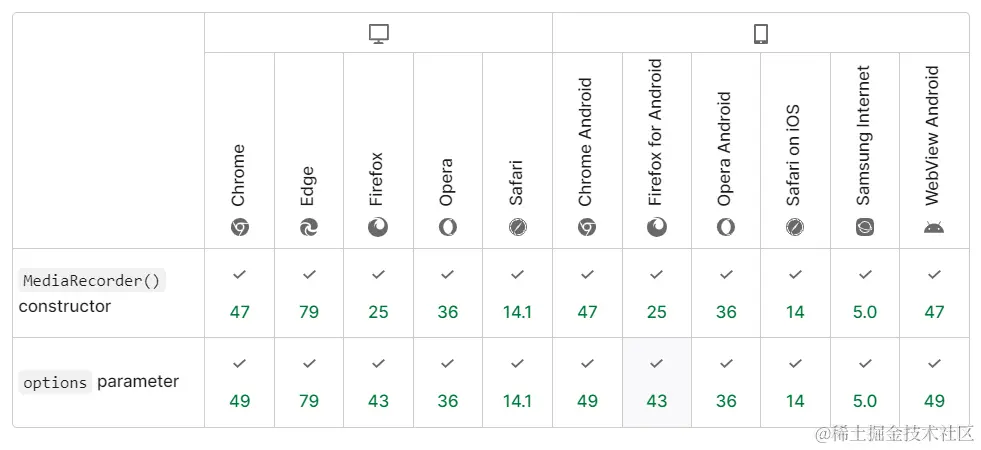This screenshot has height=450, width=981.
Task: Click the desktop monitor icon in header
Action: click(378, 34)
